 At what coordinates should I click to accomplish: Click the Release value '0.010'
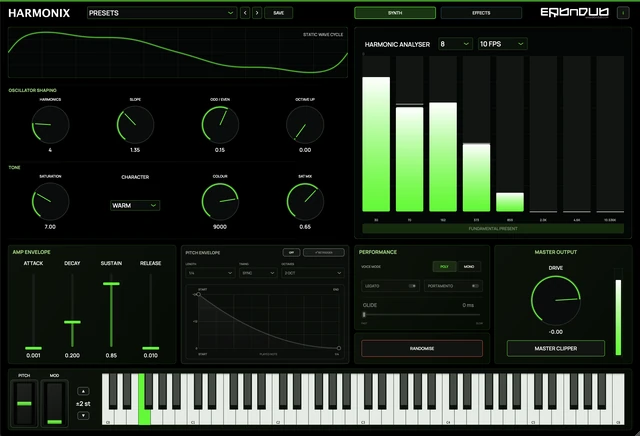[151, 355]
